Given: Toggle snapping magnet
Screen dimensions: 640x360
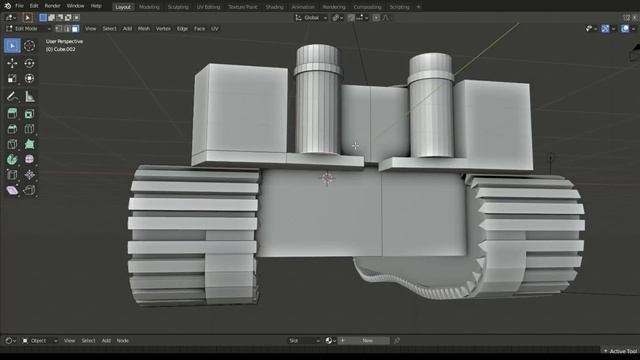Looking at the screenshot, I should pos(351,18).
